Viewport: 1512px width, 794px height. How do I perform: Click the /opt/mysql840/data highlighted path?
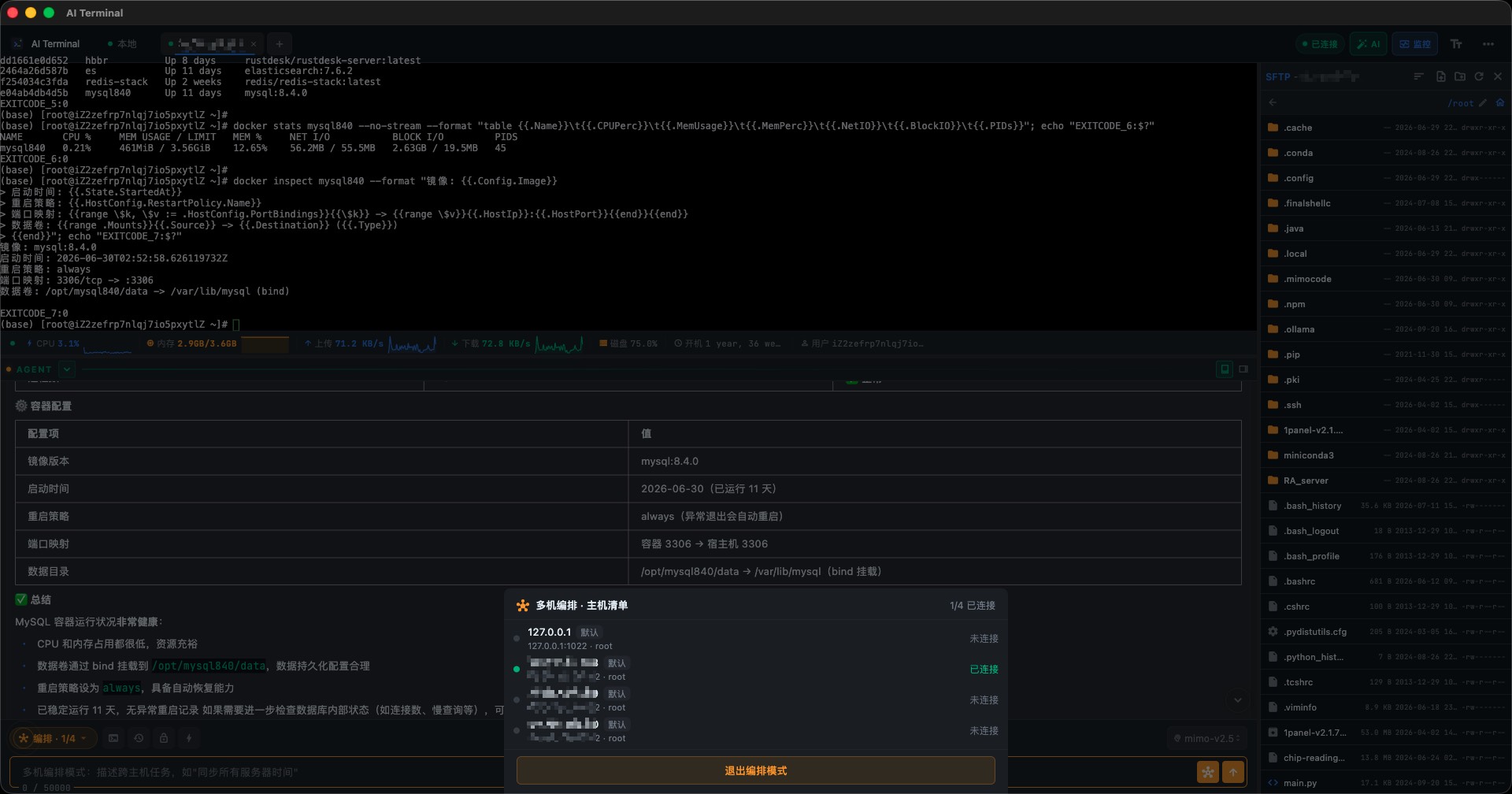209,666
